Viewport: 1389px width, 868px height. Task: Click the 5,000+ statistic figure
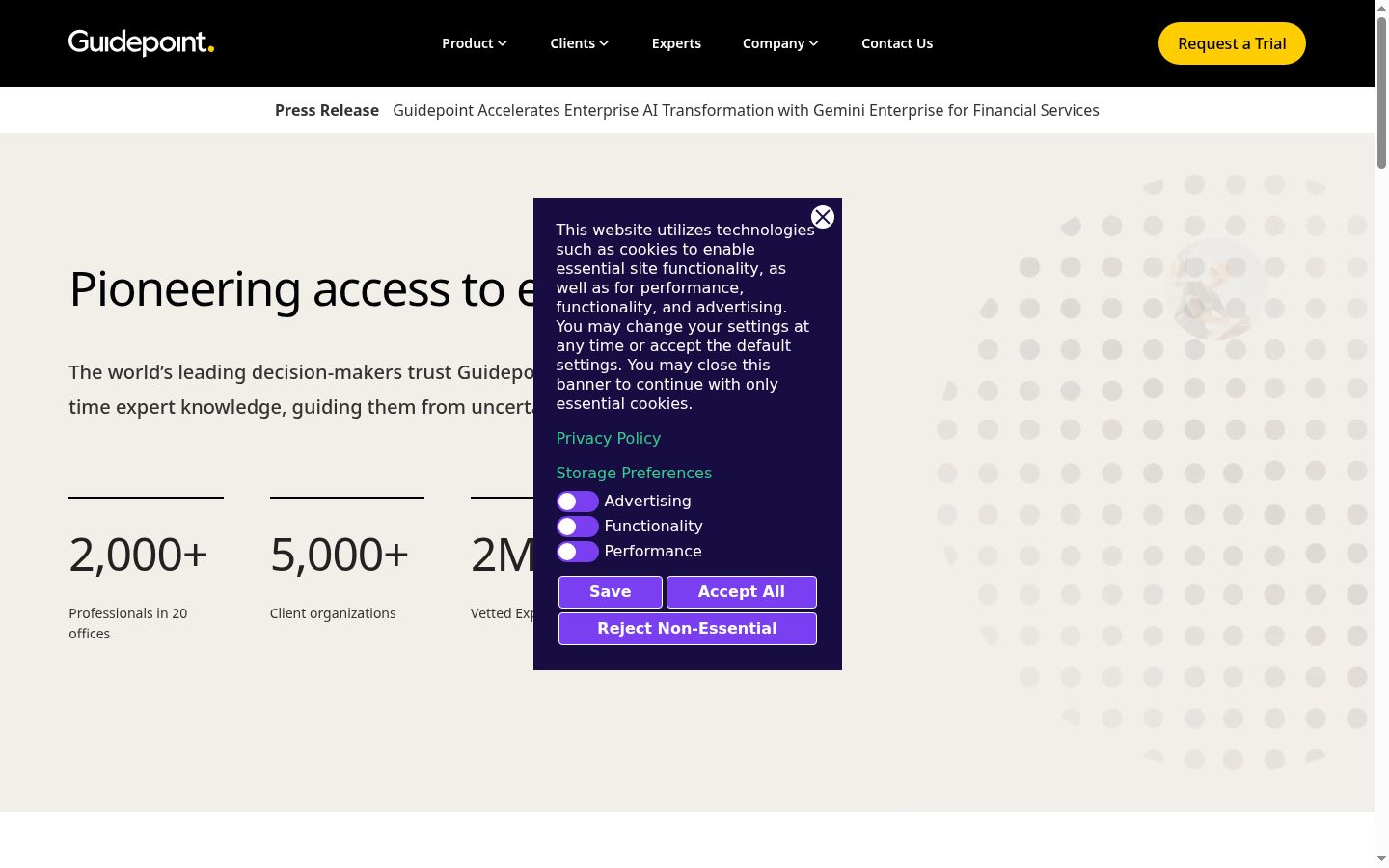340,555
